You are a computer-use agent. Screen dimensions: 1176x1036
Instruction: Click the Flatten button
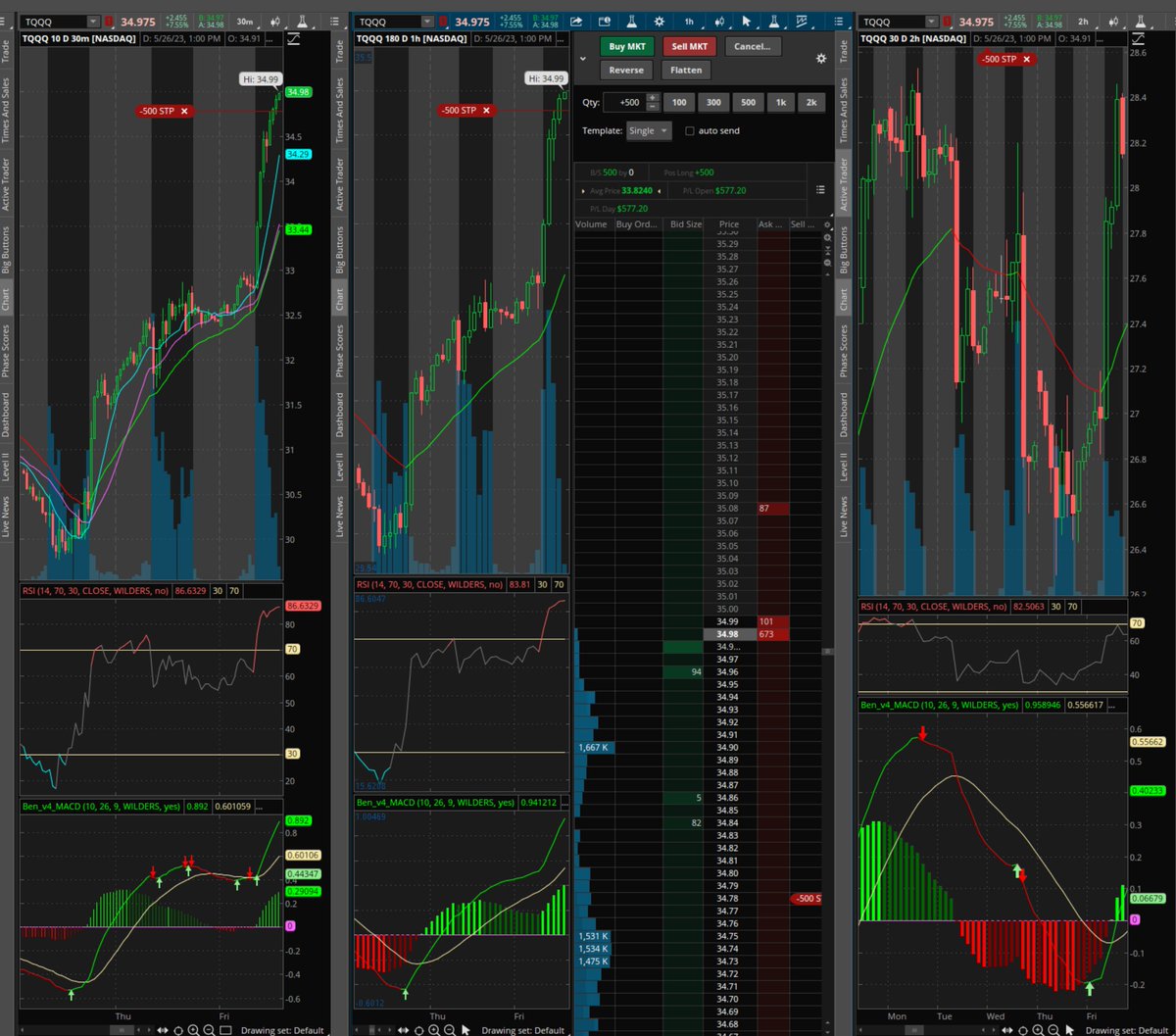tap(686, 70)
